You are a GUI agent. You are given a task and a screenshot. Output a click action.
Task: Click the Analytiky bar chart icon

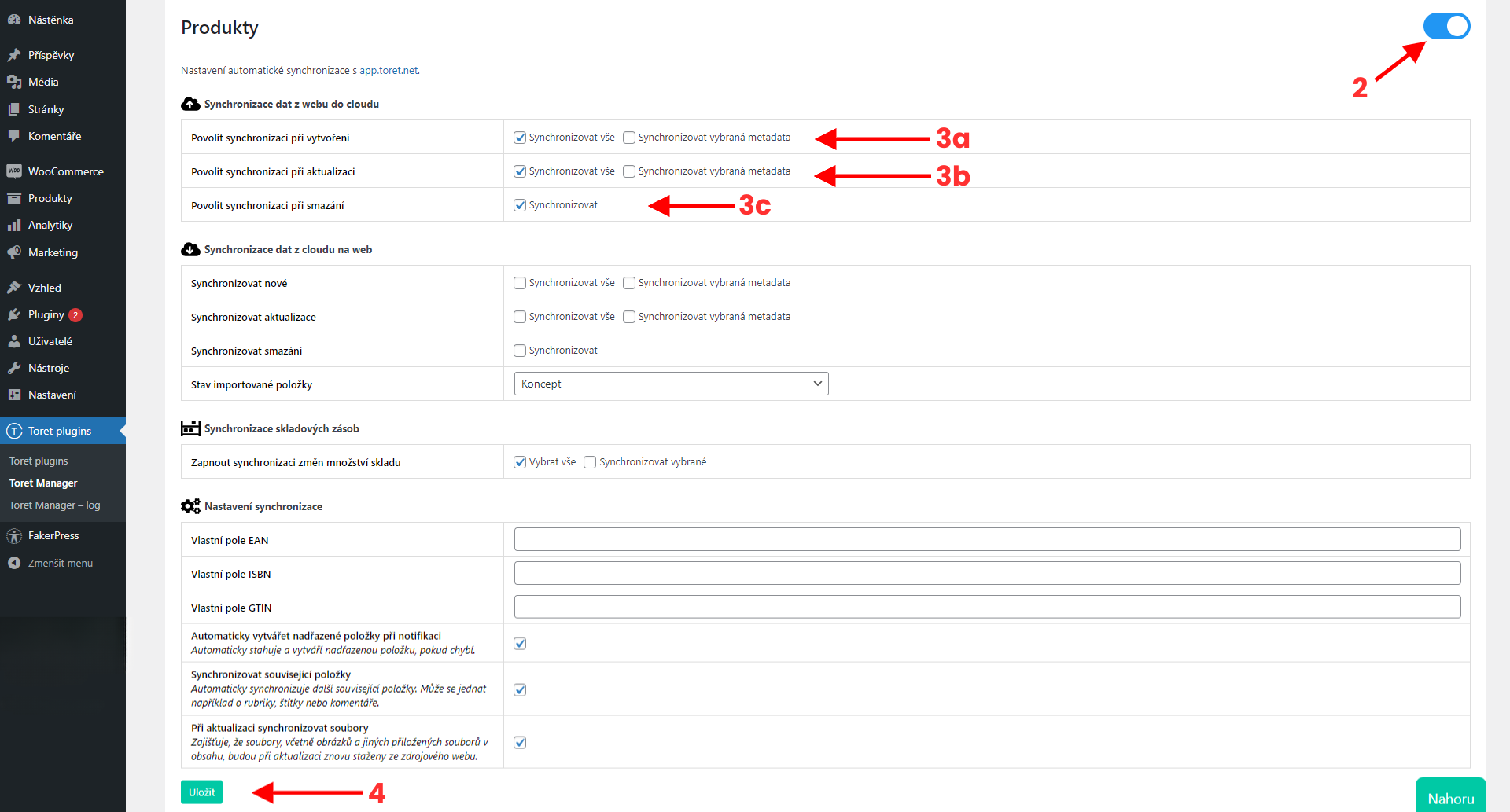[x=14, y=225]
